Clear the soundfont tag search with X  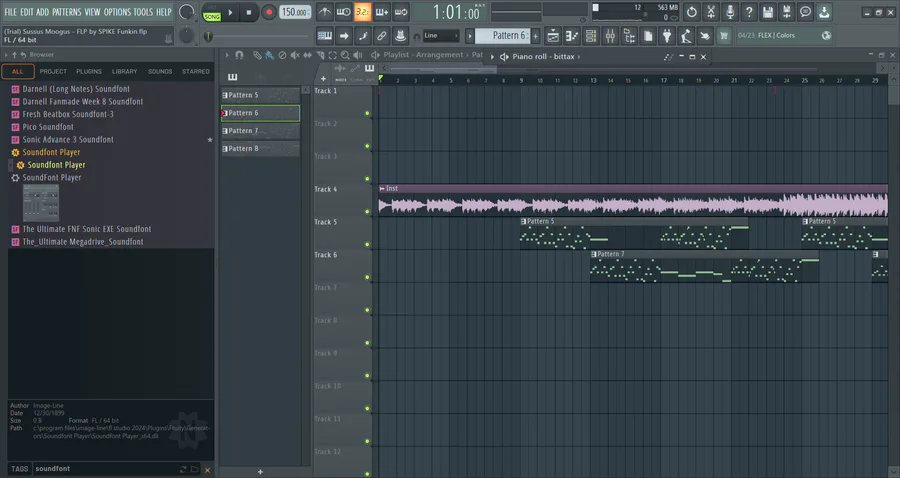[207, 470]
